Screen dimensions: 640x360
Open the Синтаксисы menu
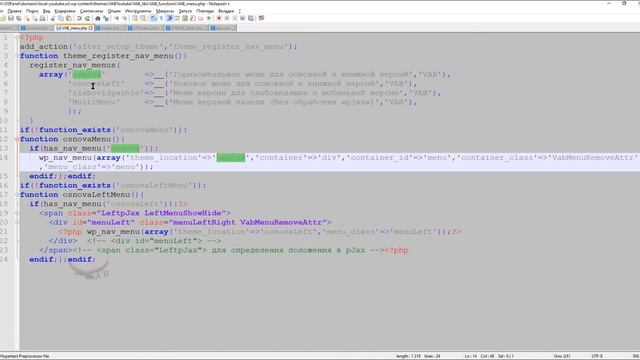pyautogui.click(x=91, y=11)
